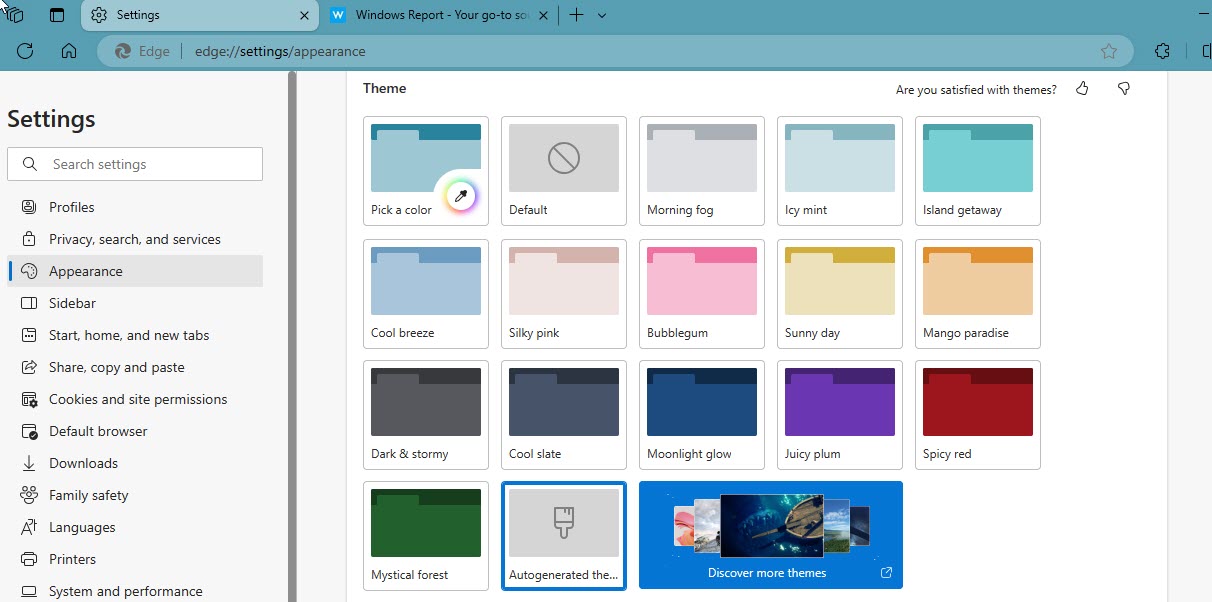Open Privacy, search, and services section
The width and height of the screenshot is (1212, 602).
(135, 239)
